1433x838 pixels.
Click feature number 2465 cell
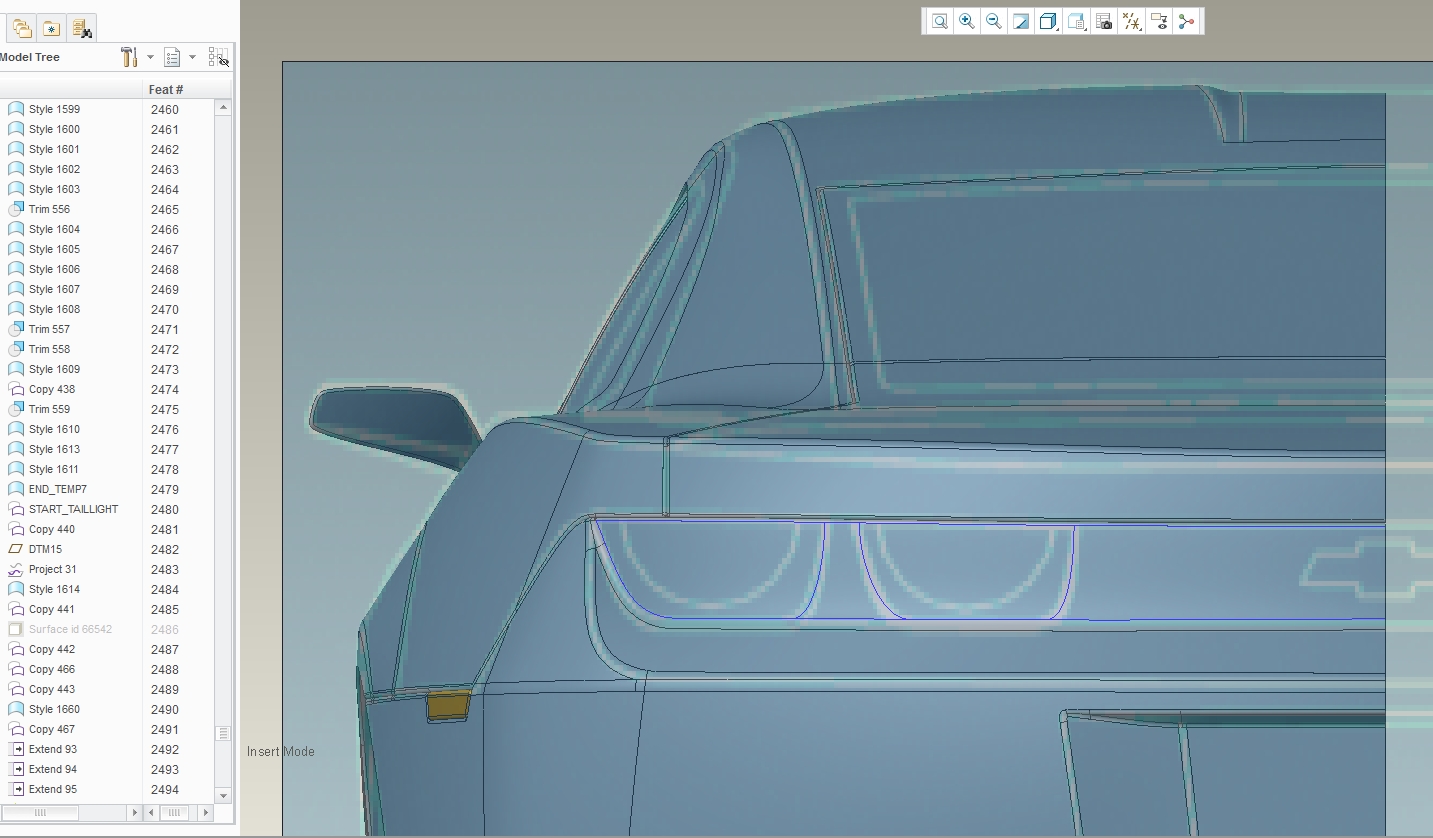pyautogui.click(x=165, y=209)
